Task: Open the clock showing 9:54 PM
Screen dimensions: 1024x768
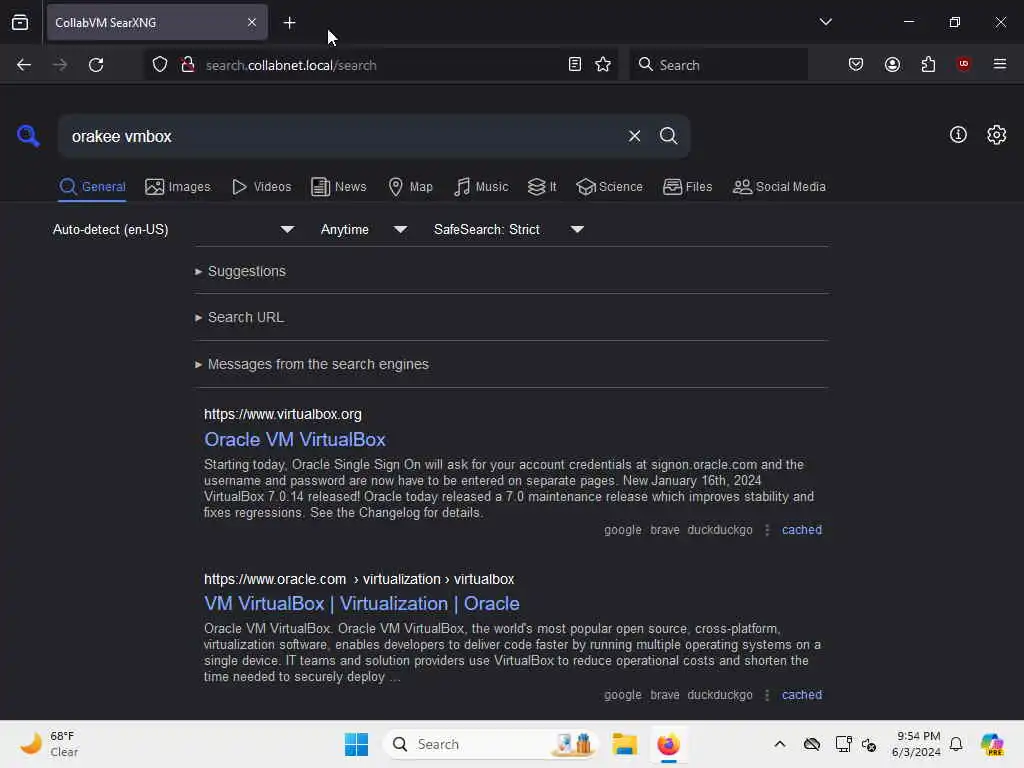Action: [916, 744]
